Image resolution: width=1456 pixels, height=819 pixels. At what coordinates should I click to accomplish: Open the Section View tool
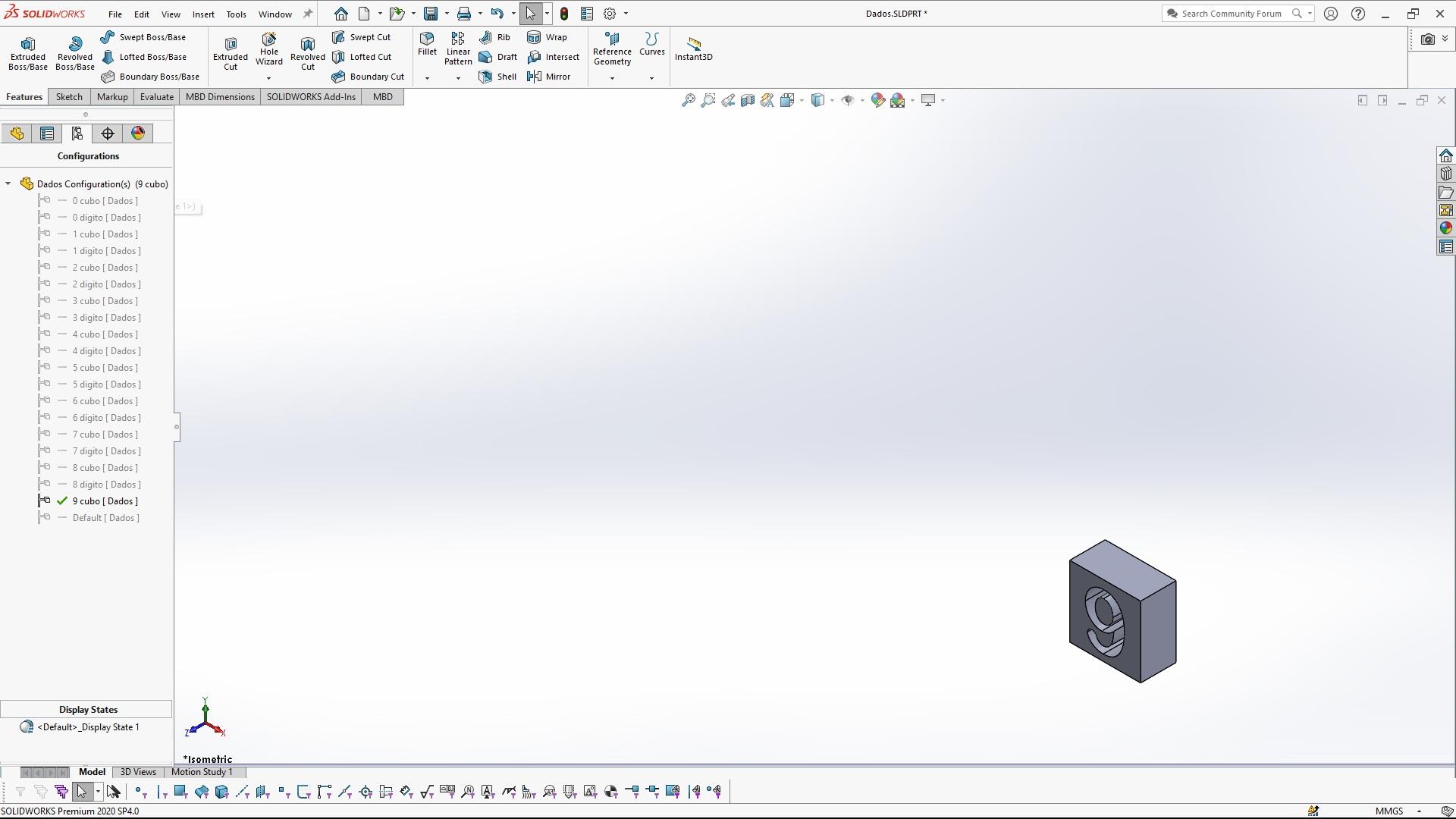[747, 100]
